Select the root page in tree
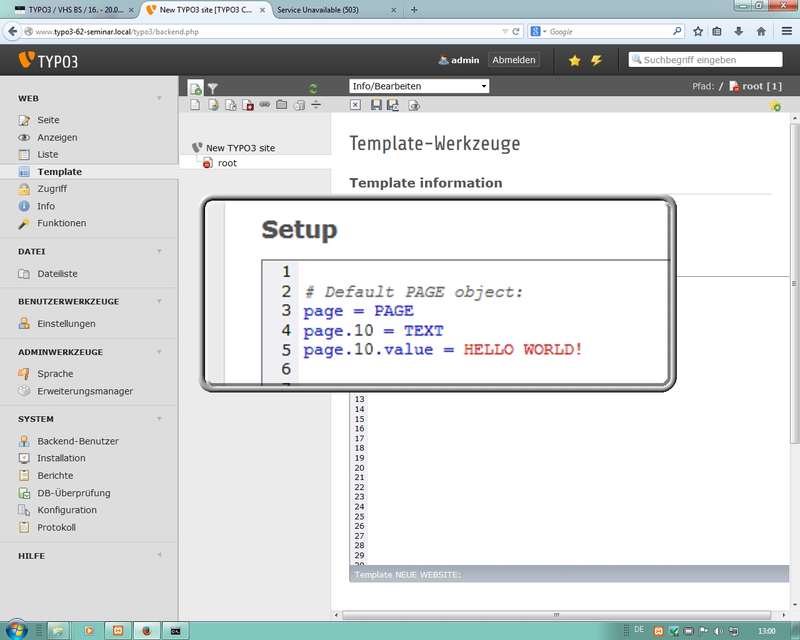The height and width of the screenshot is (640, 800). (x=227, y=163)
